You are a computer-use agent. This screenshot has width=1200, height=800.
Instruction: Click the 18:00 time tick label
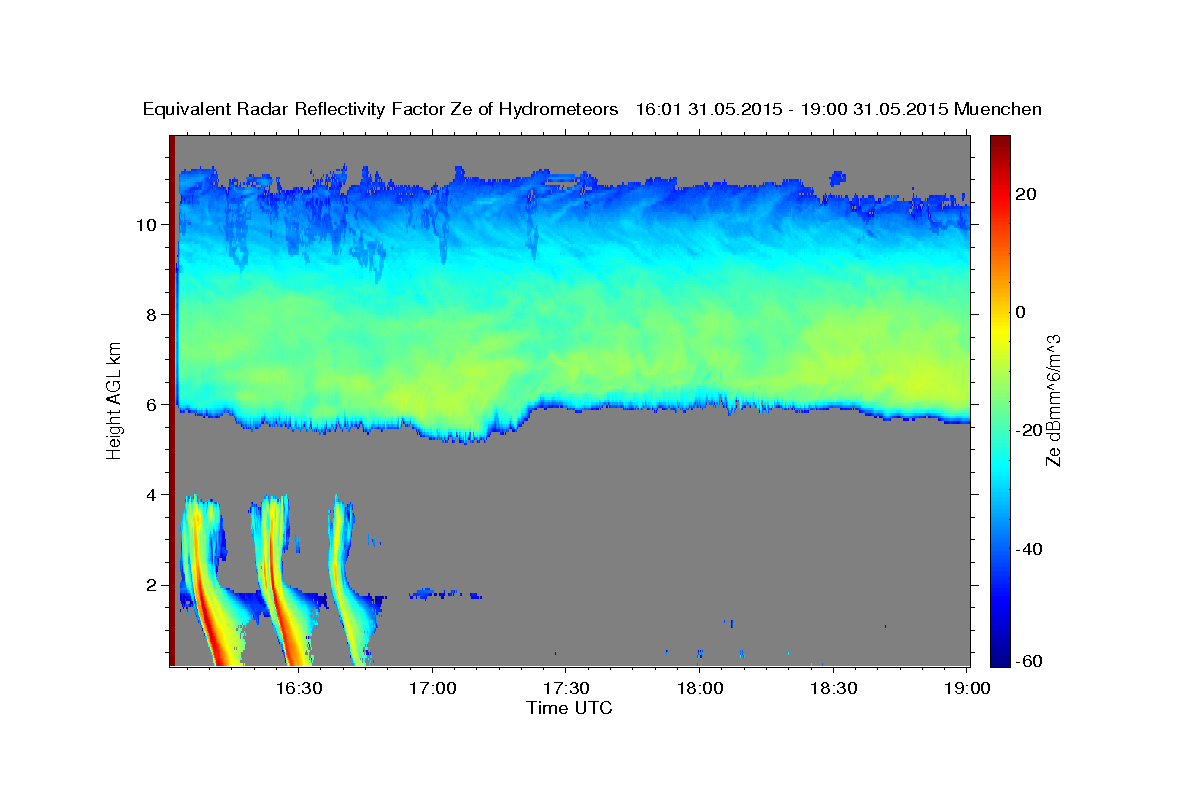[x=700, y=689]
